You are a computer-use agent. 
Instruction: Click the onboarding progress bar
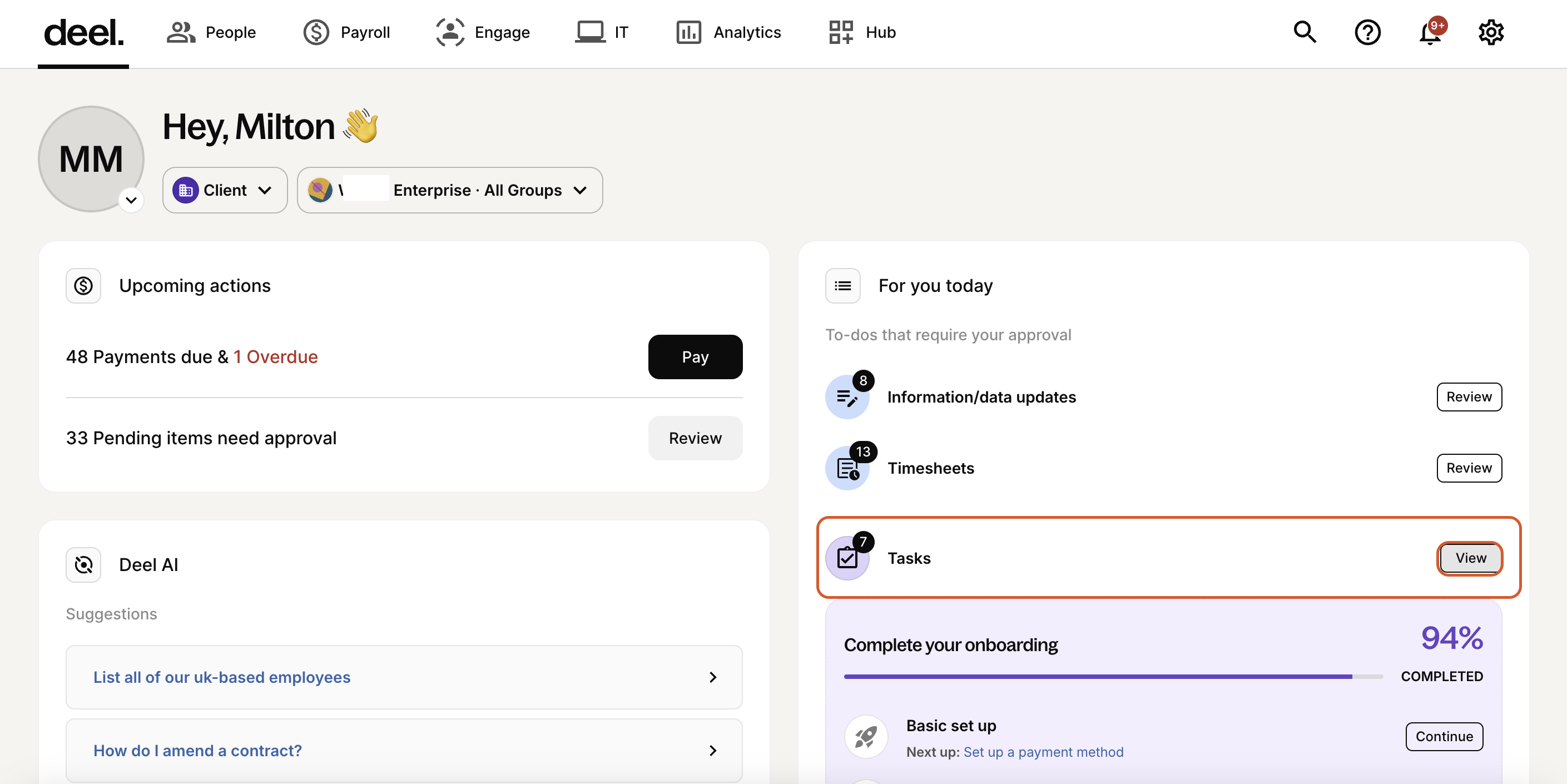[x=1113, y=677]
